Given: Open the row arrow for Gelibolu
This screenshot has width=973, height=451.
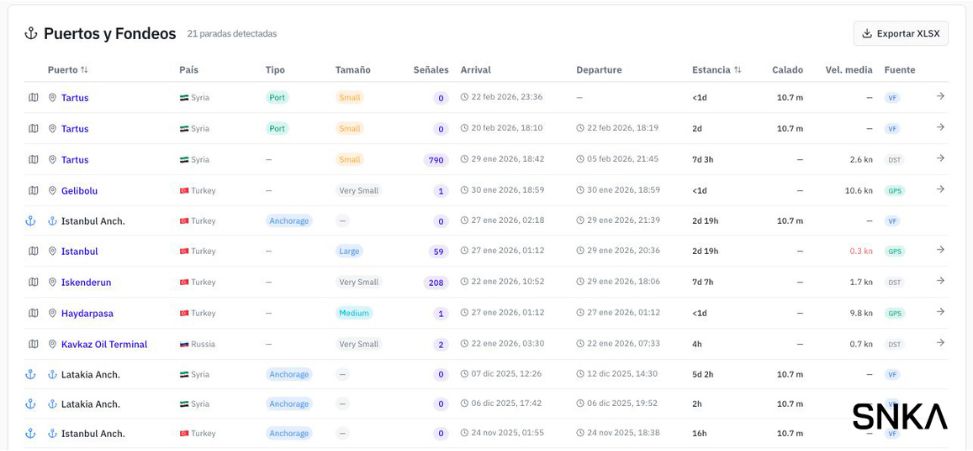Looking at the screenshot, I should (940, 189).
